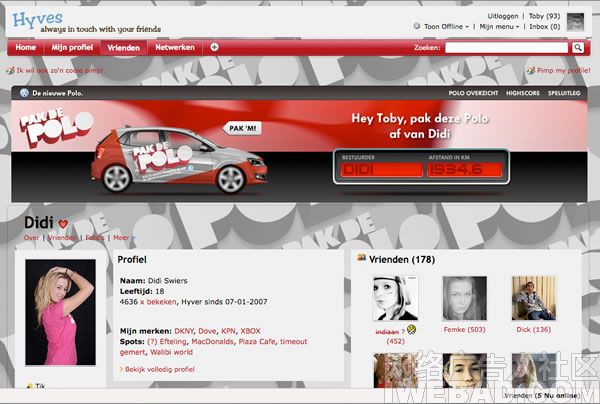This screenshot has width=600, height=404.
Task: Open the XBOX brand link
Action: pos(250,331)
